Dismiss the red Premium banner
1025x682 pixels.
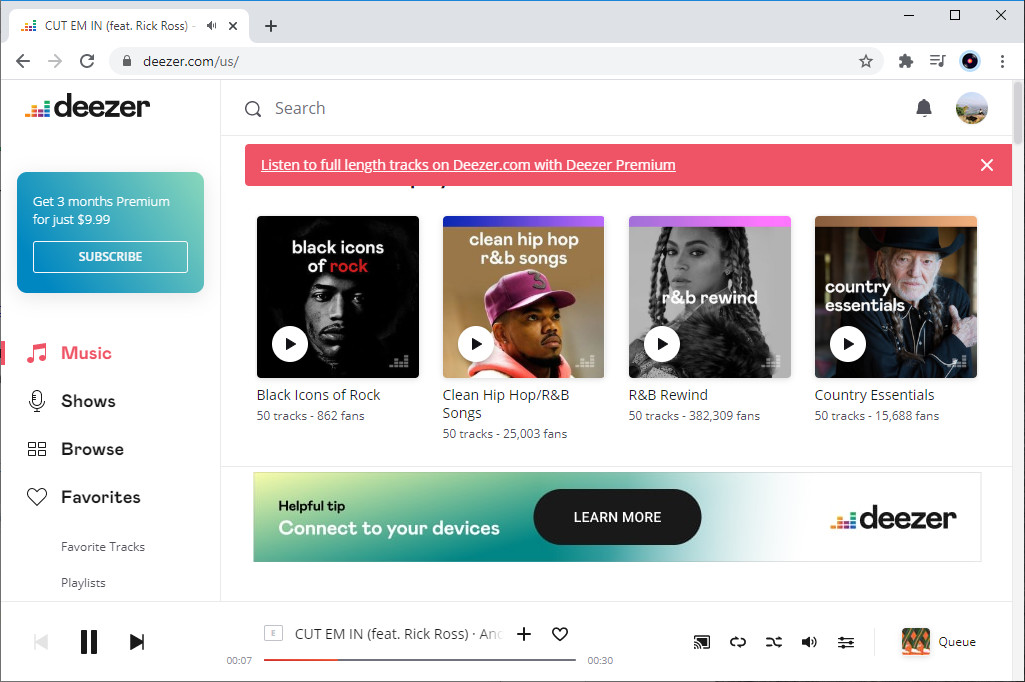pyautogui.click(x=986, y=165)
